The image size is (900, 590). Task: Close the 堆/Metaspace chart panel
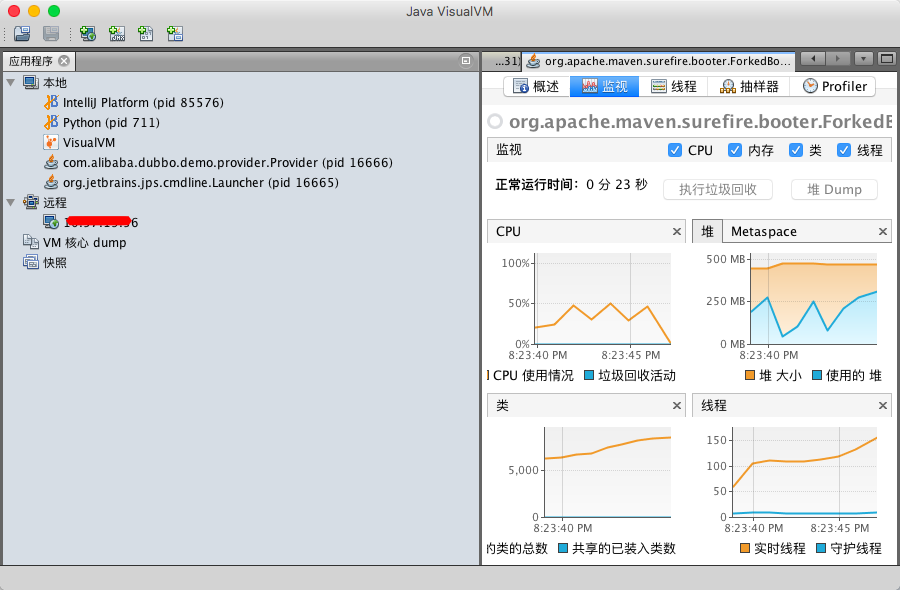tap(883, 231)
